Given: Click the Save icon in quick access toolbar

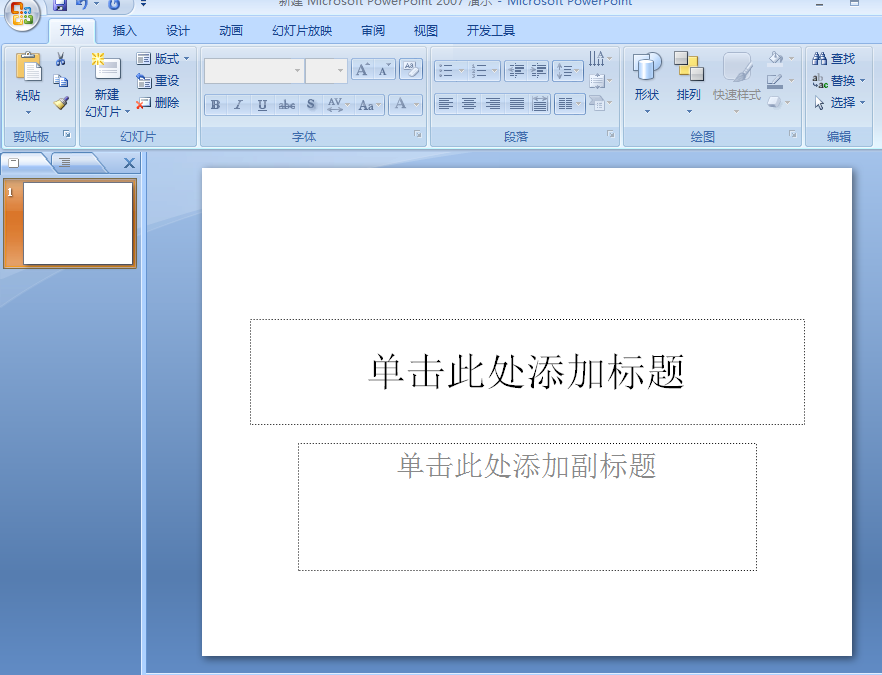Looking at the screenshot, I should point(60,5).
